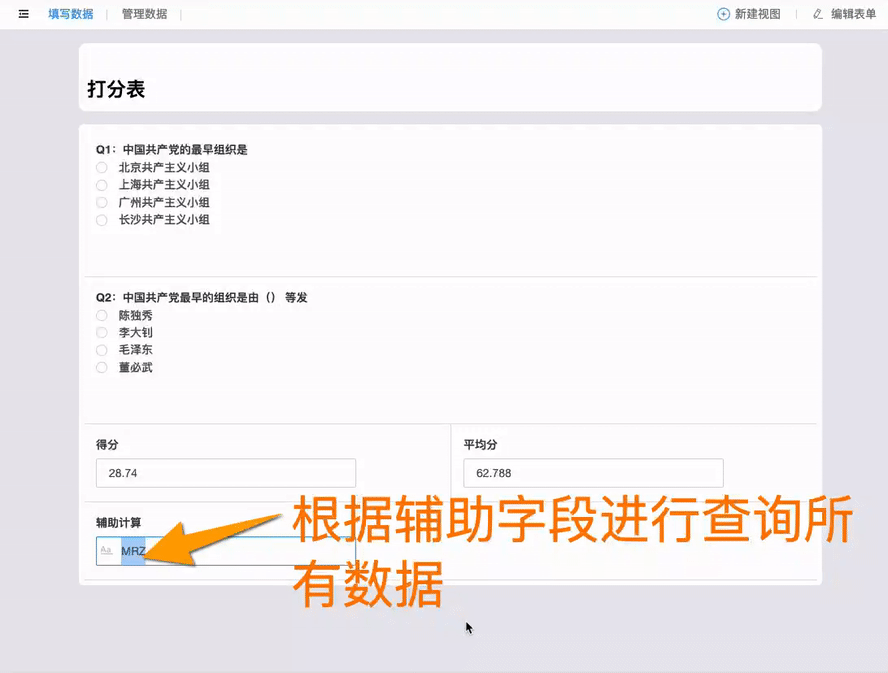Click the highlighted MRZ text
The image size is (888, 673).
pos(134,550)
